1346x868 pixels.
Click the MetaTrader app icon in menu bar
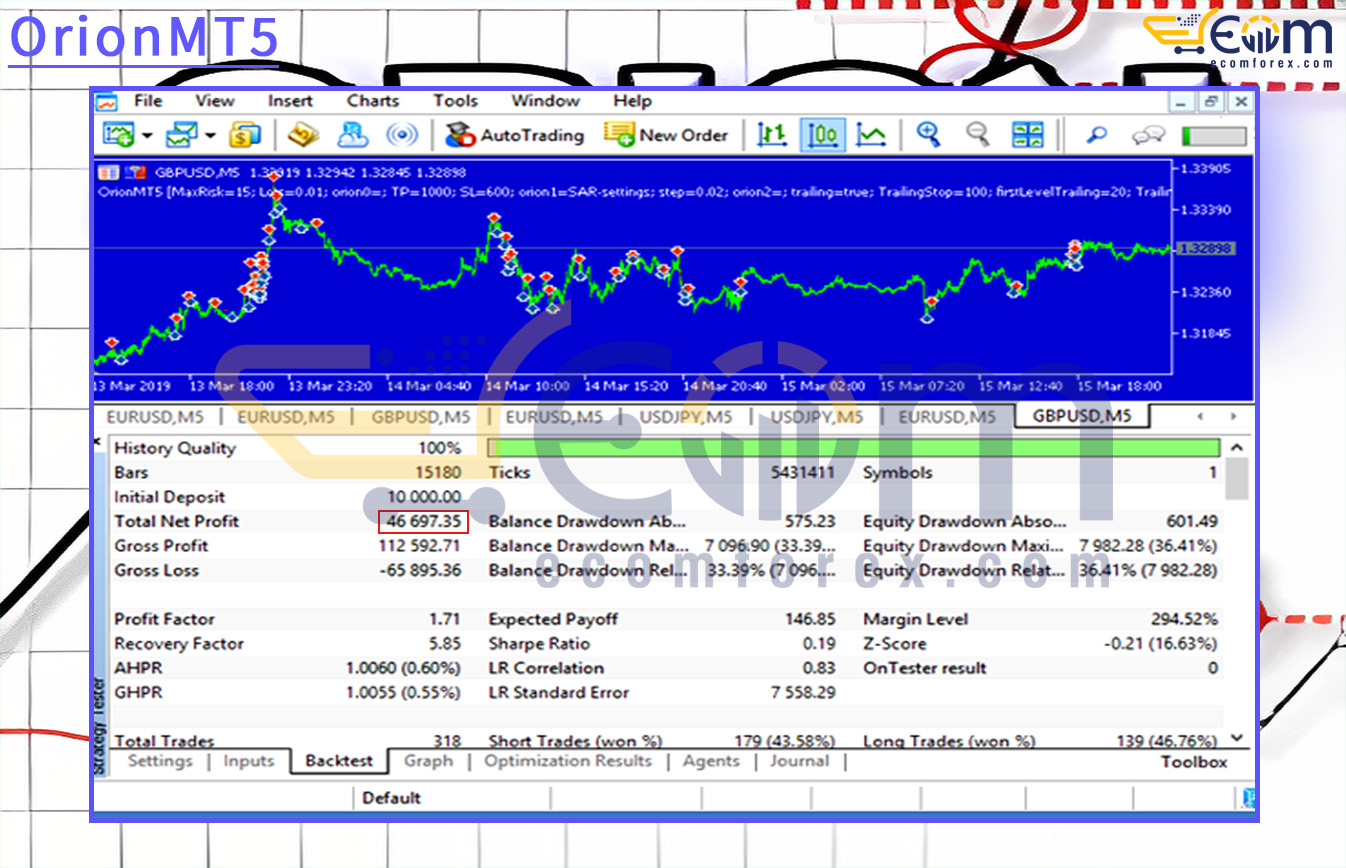106,101
